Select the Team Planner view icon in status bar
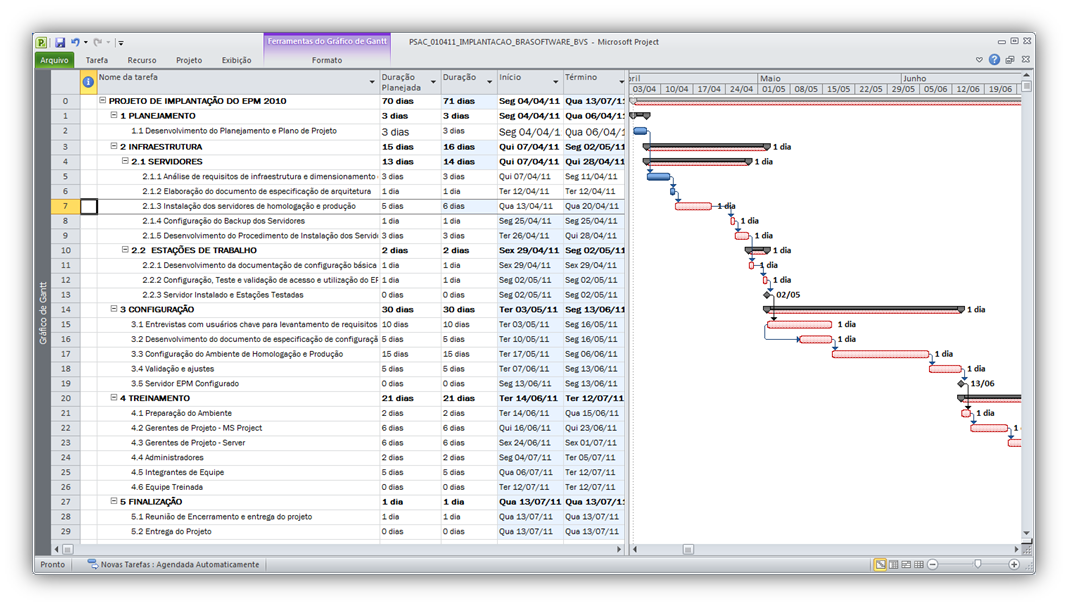The image size is (1068, 607). point(906,563)
